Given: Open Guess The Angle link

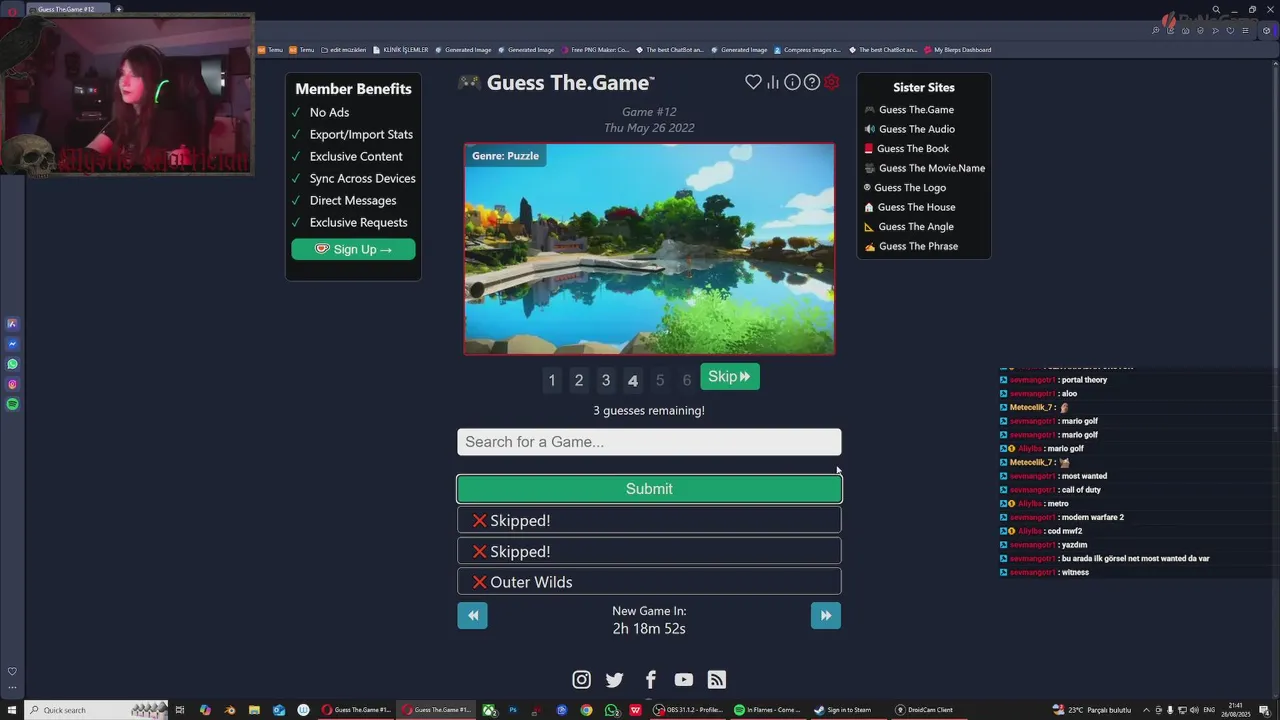Looking at the screenshot, I should pyautogui.click(x=916, y=227).
